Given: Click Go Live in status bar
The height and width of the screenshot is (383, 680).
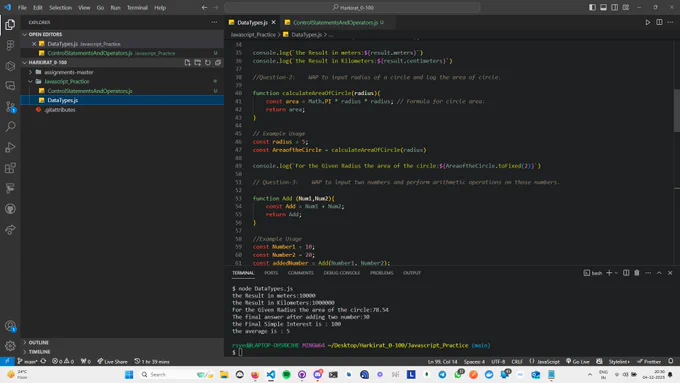Looking at the screenshot, I should (x=578, y=361).
